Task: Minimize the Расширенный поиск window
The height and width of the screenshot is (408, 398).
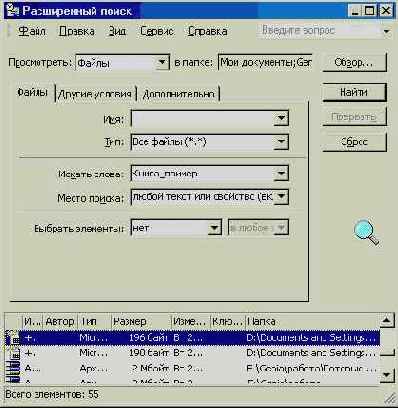Action: pos(355,11)
